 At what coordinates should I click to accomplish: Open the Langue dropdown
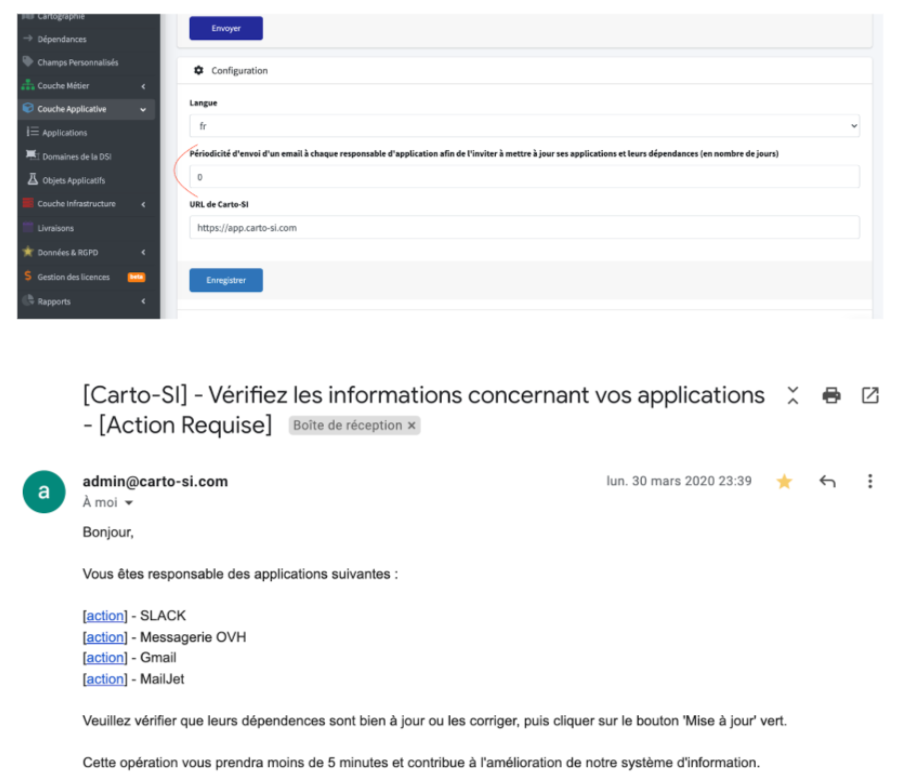(x=524, y=126)
